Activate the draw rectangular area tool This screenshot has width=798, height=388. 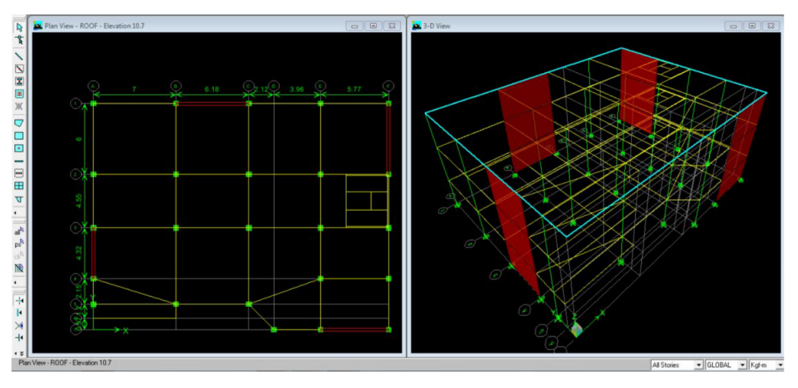tap(19, 136)
